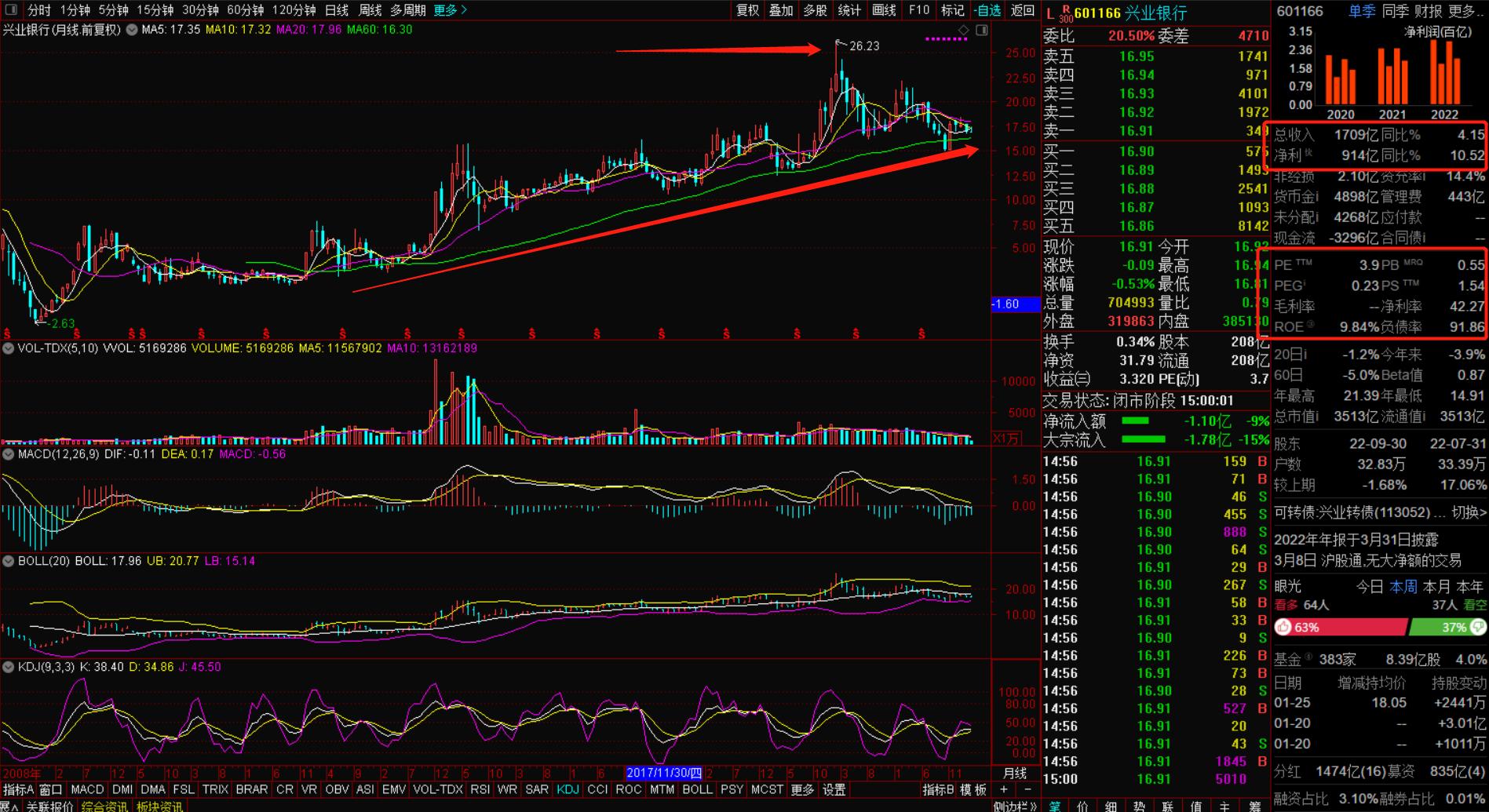The width and height of the screenshot is (1489, 812).
Task: Open BOLL indicator dropdown circle
Action: pyautogui.click(x=9, y=561)
